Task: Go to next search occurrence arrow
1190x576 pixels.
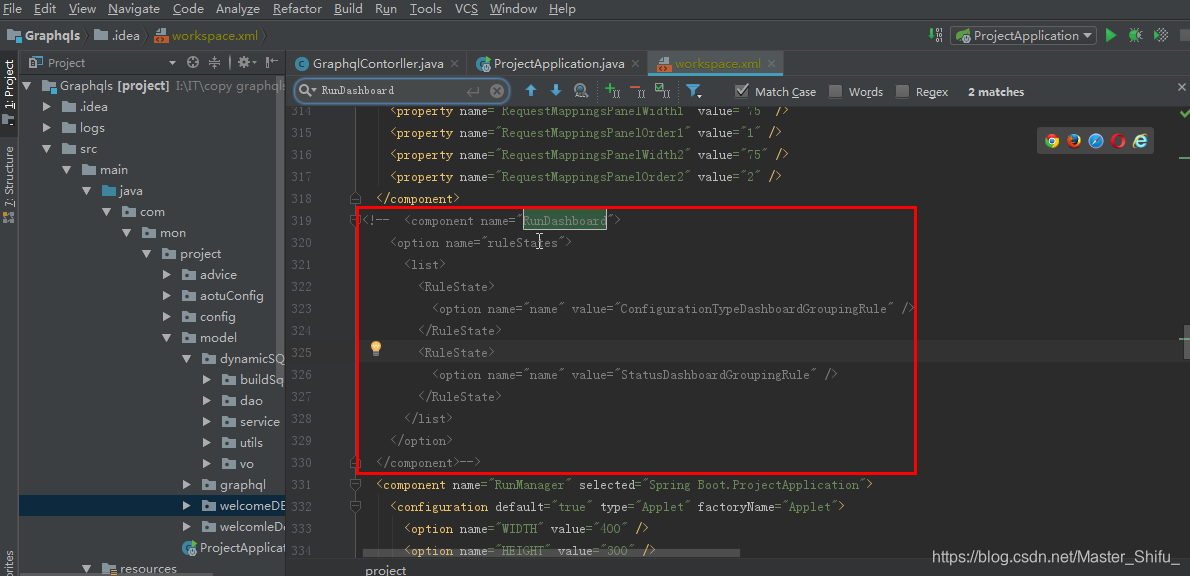Action: point(556,91)
